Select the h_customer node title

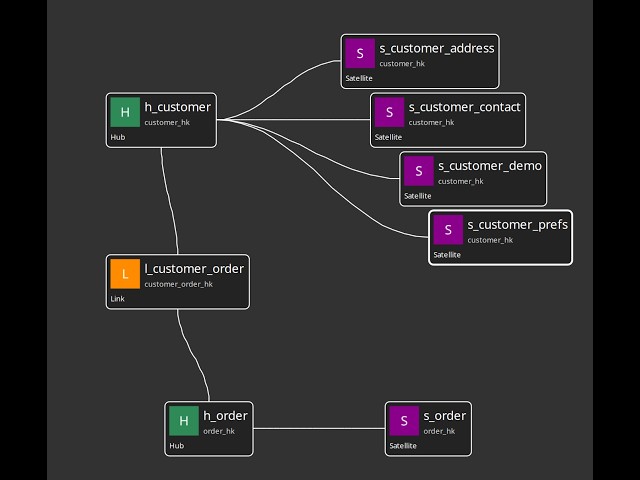178,107
